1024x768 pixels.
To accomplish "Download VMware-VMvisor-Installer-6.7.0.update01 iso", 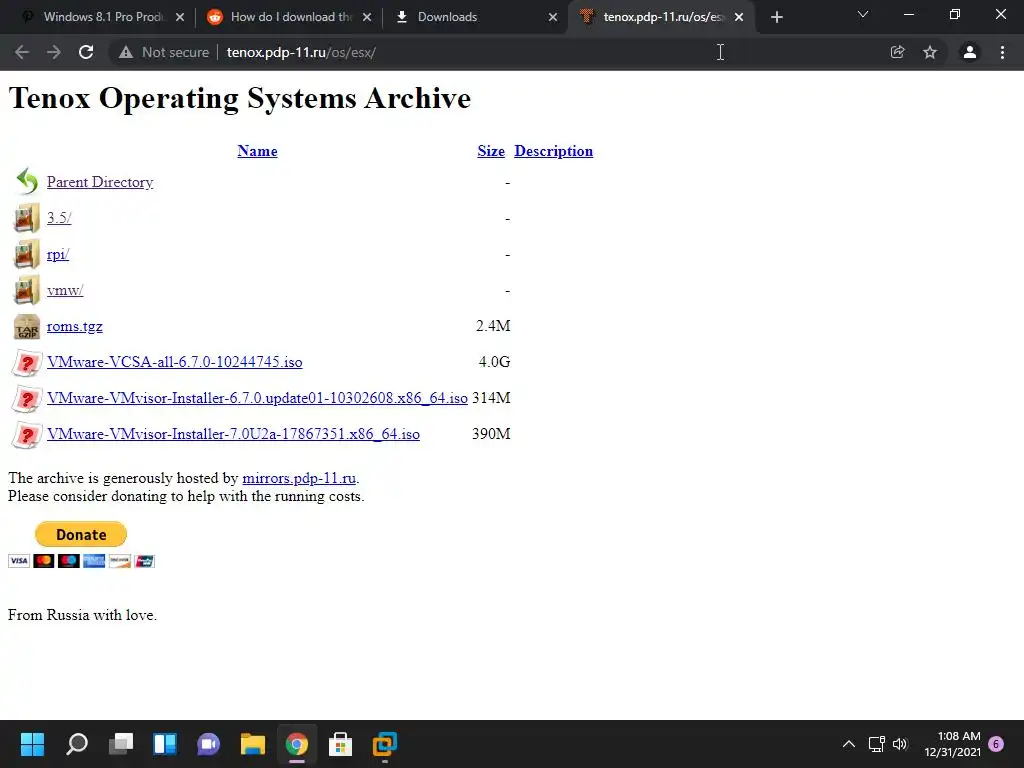I will click(x=257, y=398).
